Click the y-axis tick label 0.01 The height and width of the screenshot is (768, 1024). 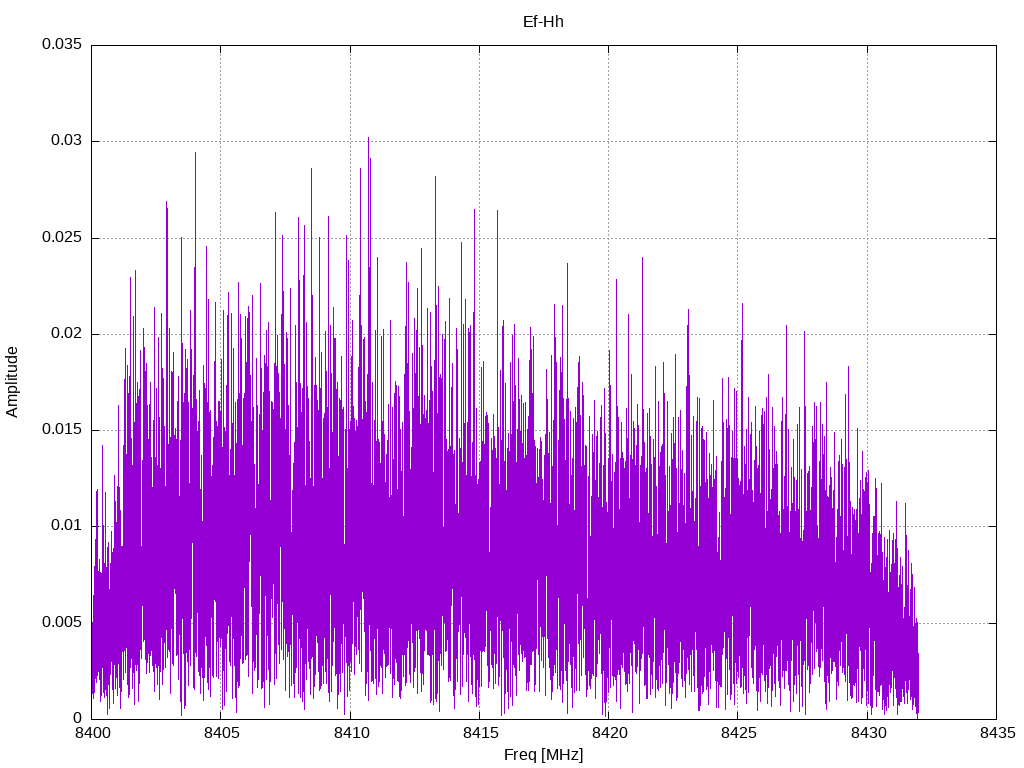(x=67, y=525)
